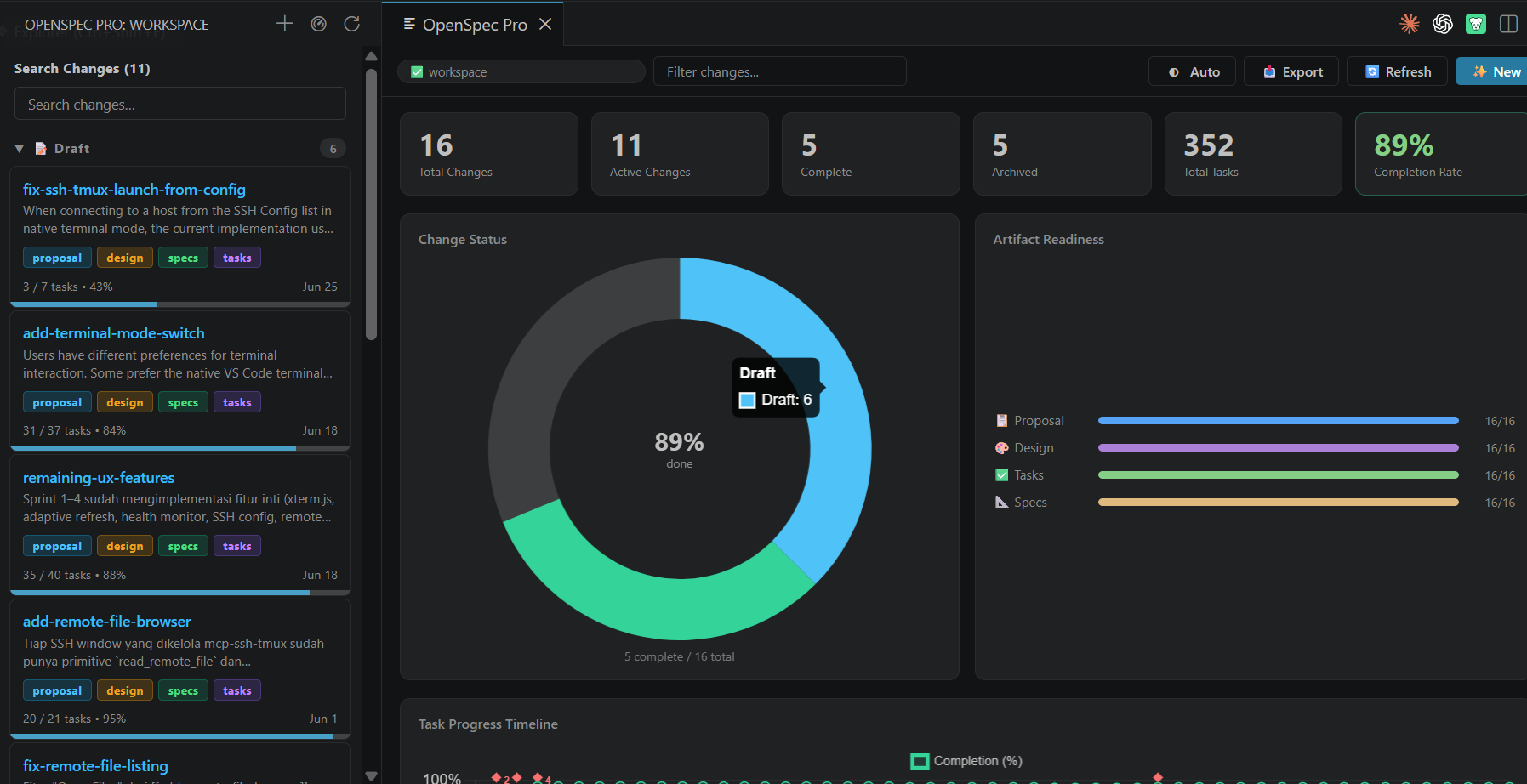1527x784 pixels.
Task: Click the green mascot icon in title bar
Action: click(1476, 24)
